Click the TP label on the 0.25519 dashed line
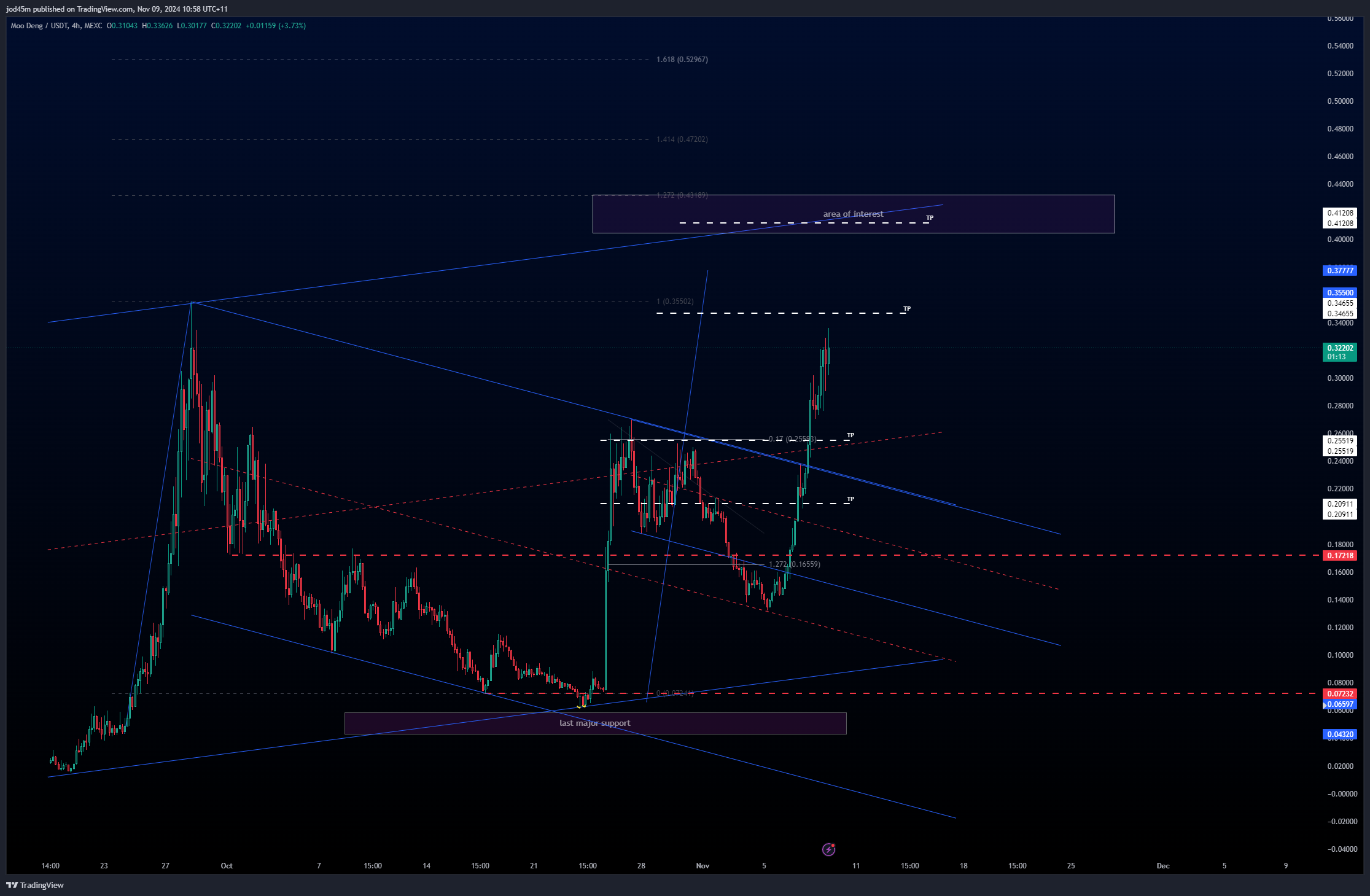The width and height of the screenshot is (1370, 896). click(x=850, y=435)
